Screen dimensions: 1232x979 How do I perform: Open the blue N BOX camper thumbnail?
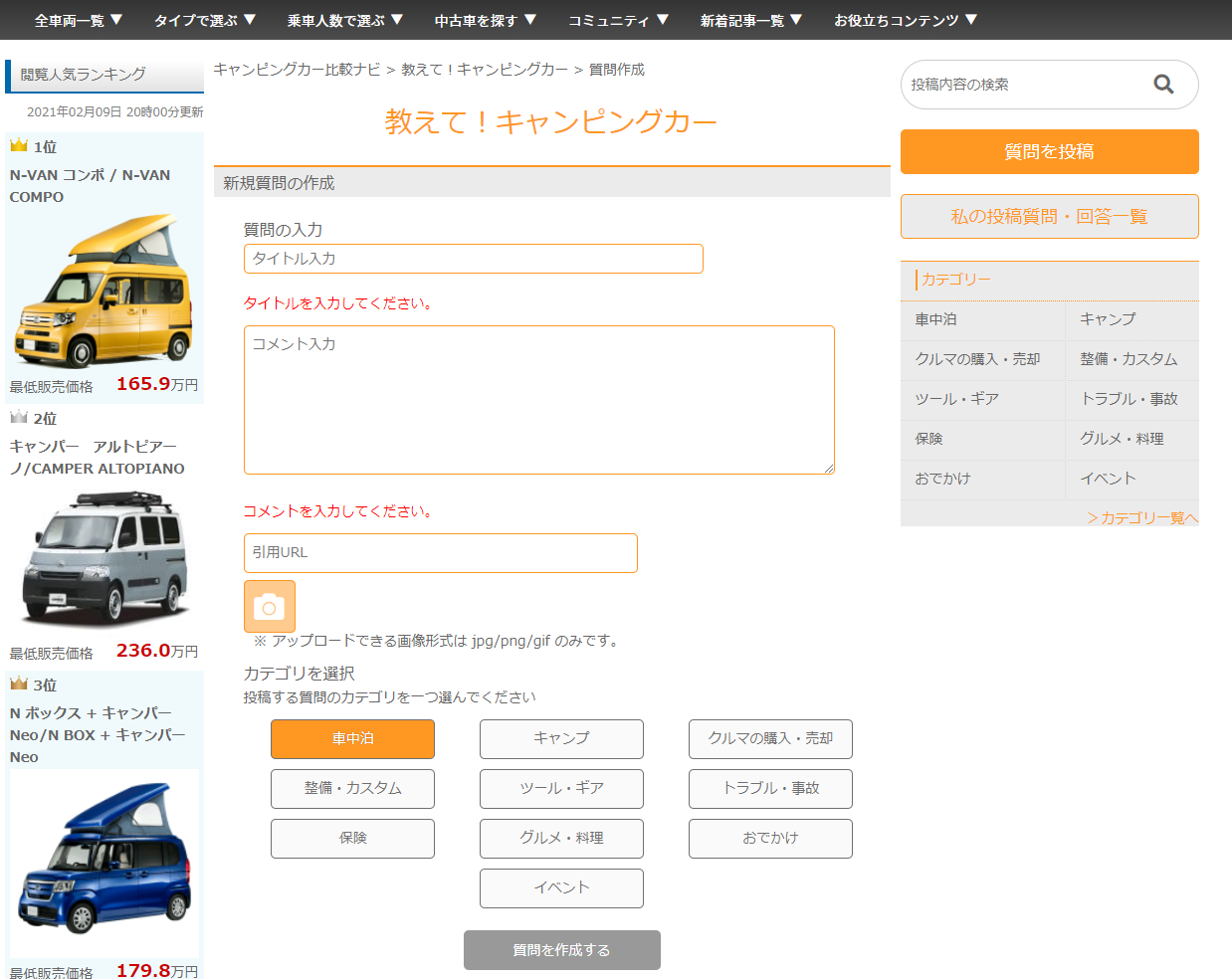tap(103, 861)
